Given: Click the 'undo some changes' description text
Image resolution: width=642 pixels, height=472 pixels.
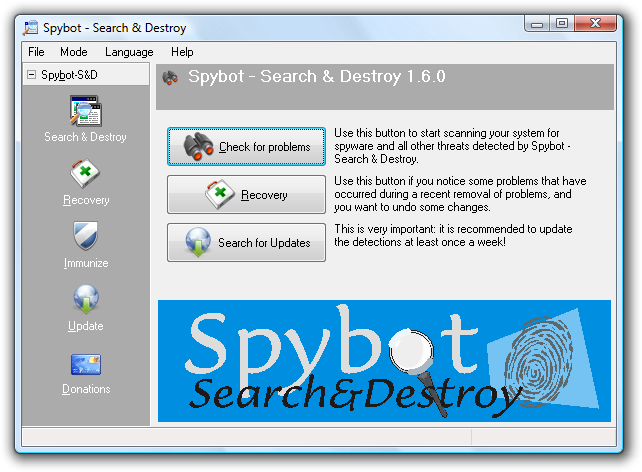Looking at the screenshot, I should coord(460,194).
